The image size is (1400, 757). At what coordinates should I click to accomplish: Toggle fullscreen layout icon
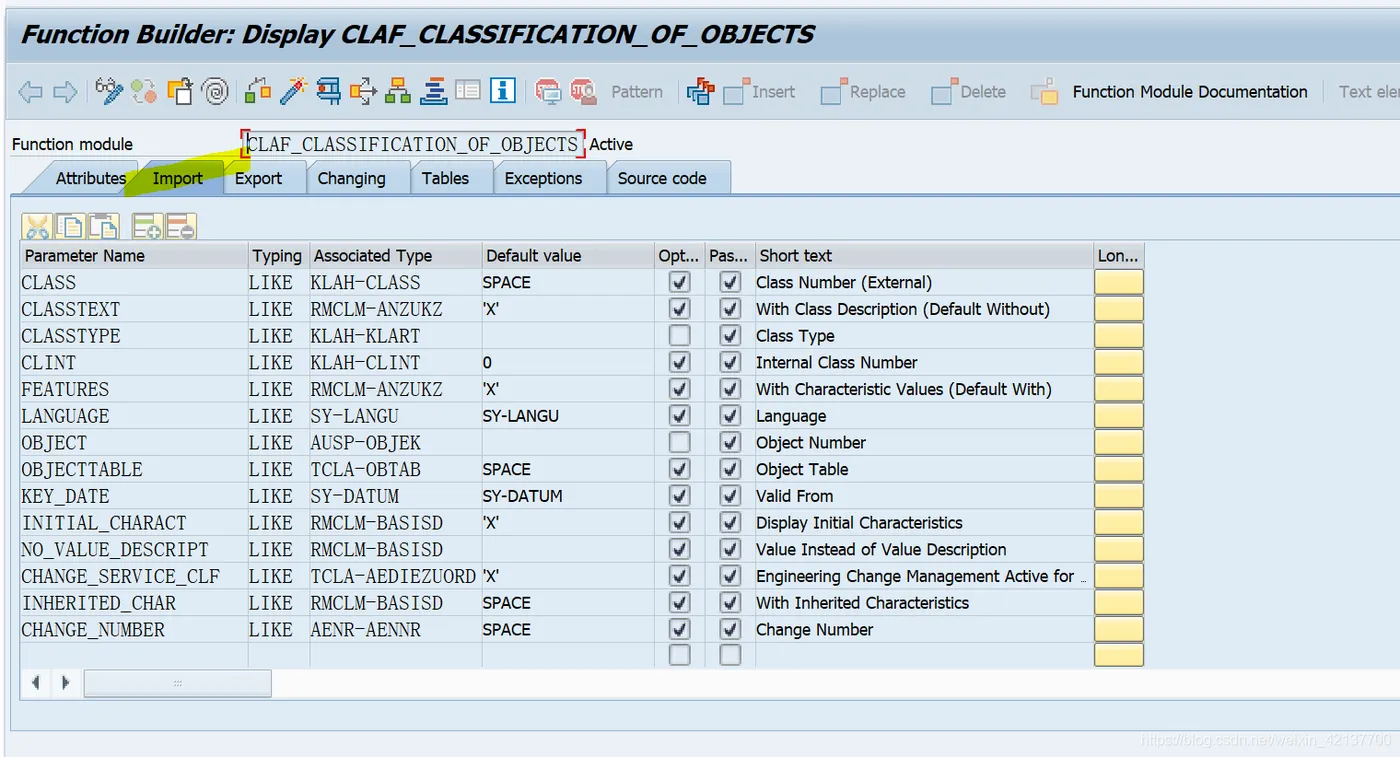coord(468,91)
